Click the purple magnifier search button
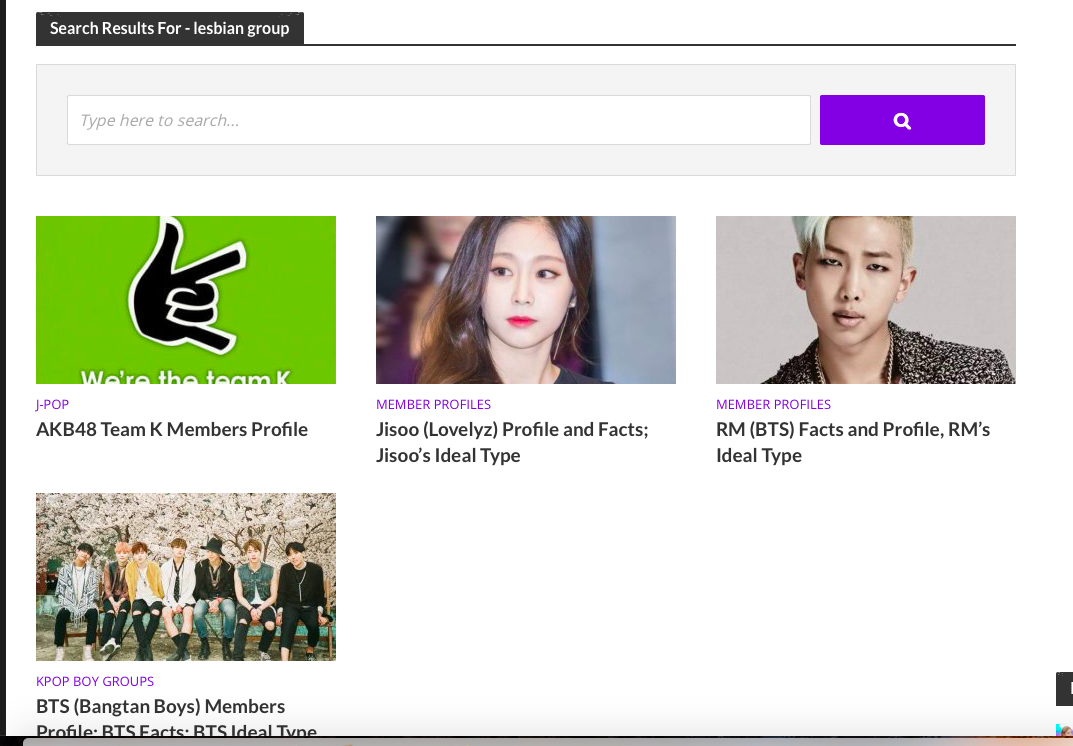The width and height of the screenshot is (1073, 746). pyautogui.click(x=902, y=120)
